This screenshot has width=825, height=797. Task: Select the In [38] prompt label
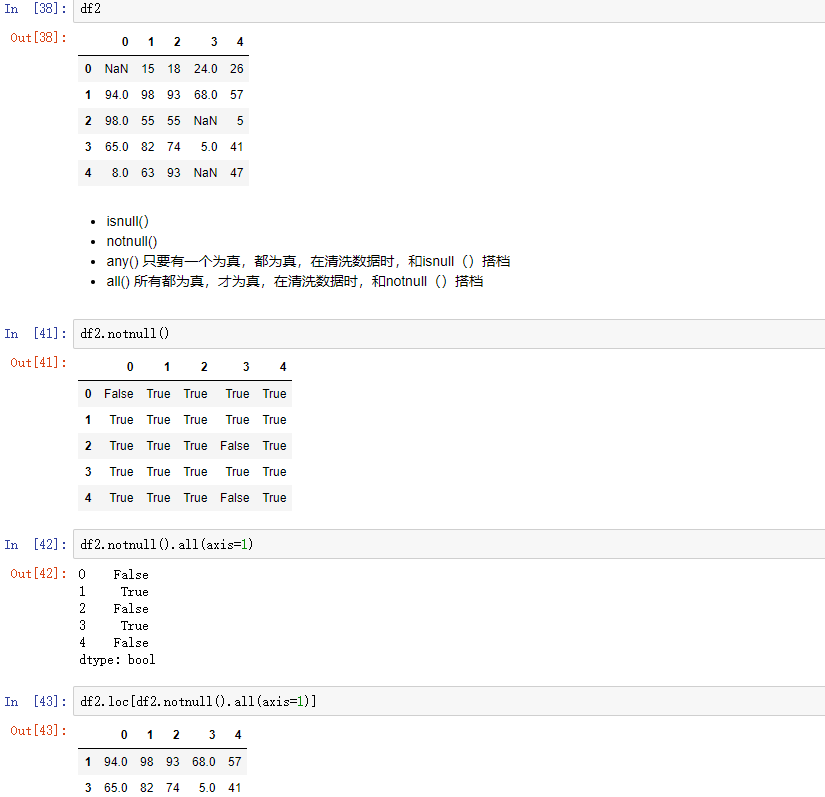point(36,9)
